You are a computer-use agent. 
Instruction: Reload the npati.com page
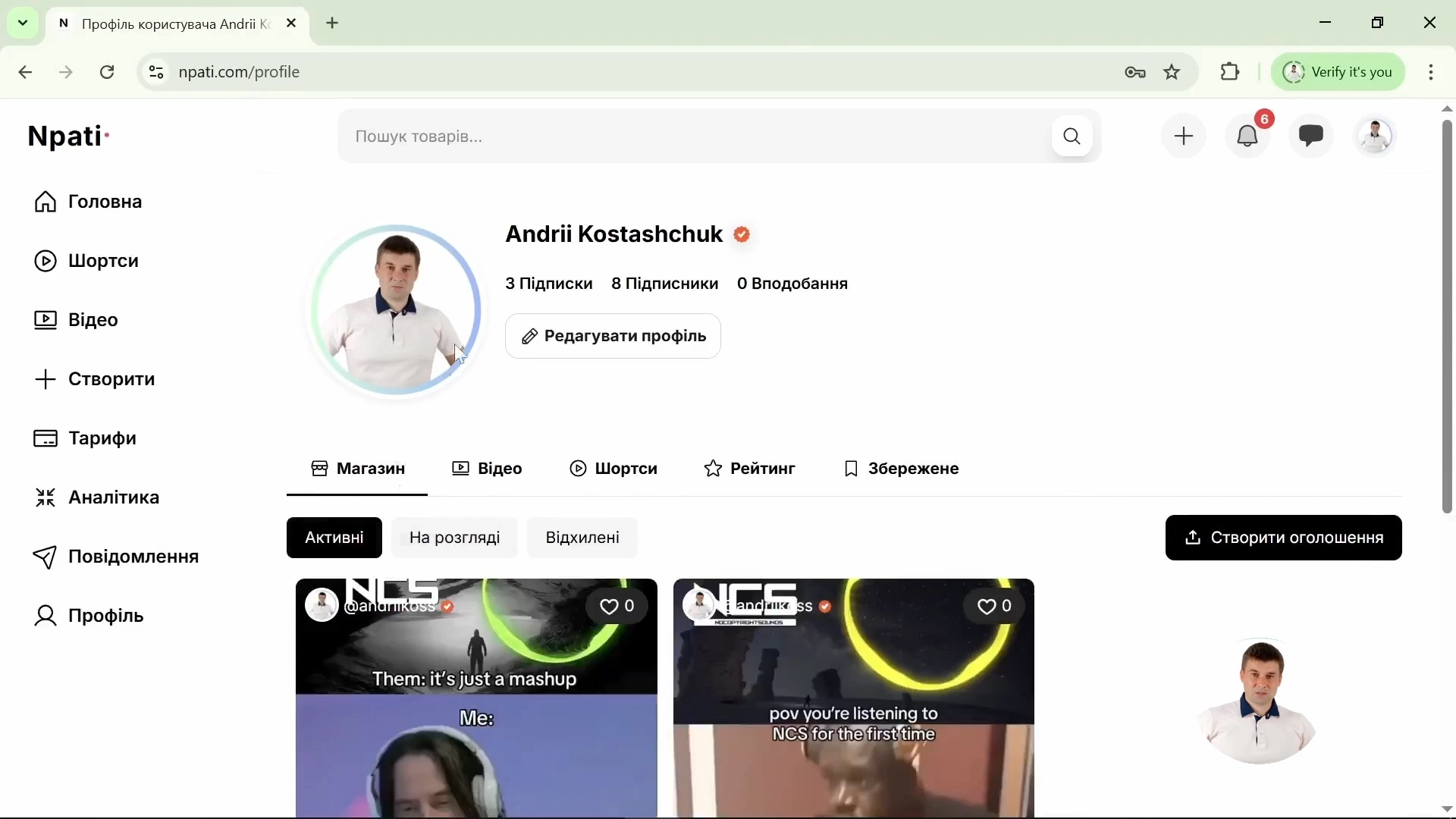pyautogui.click(x=108, y=73)
